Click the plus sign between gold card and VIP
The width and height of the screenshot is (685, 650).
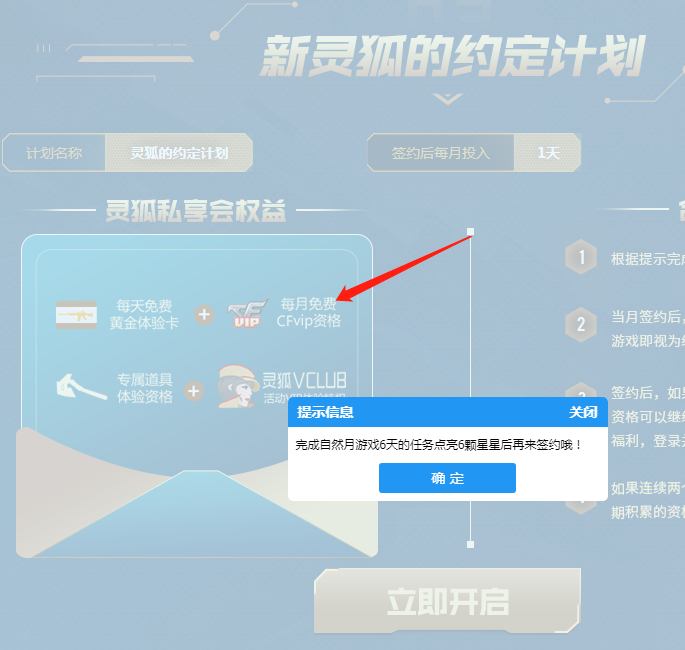pos(204,315)
